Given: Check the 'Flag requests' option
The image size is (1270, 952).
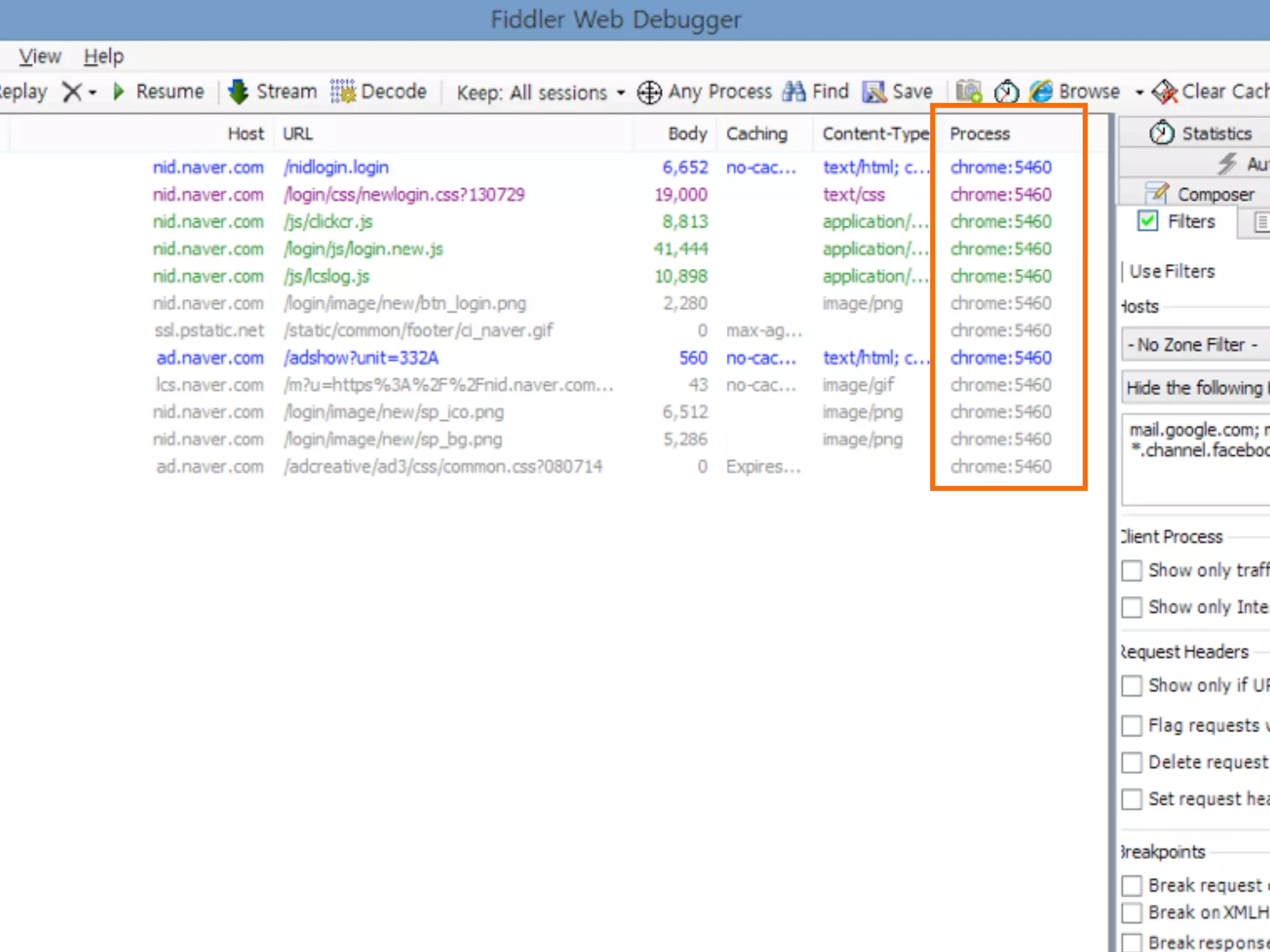Looking at the screenshot, I should [x=1132, y=725].
